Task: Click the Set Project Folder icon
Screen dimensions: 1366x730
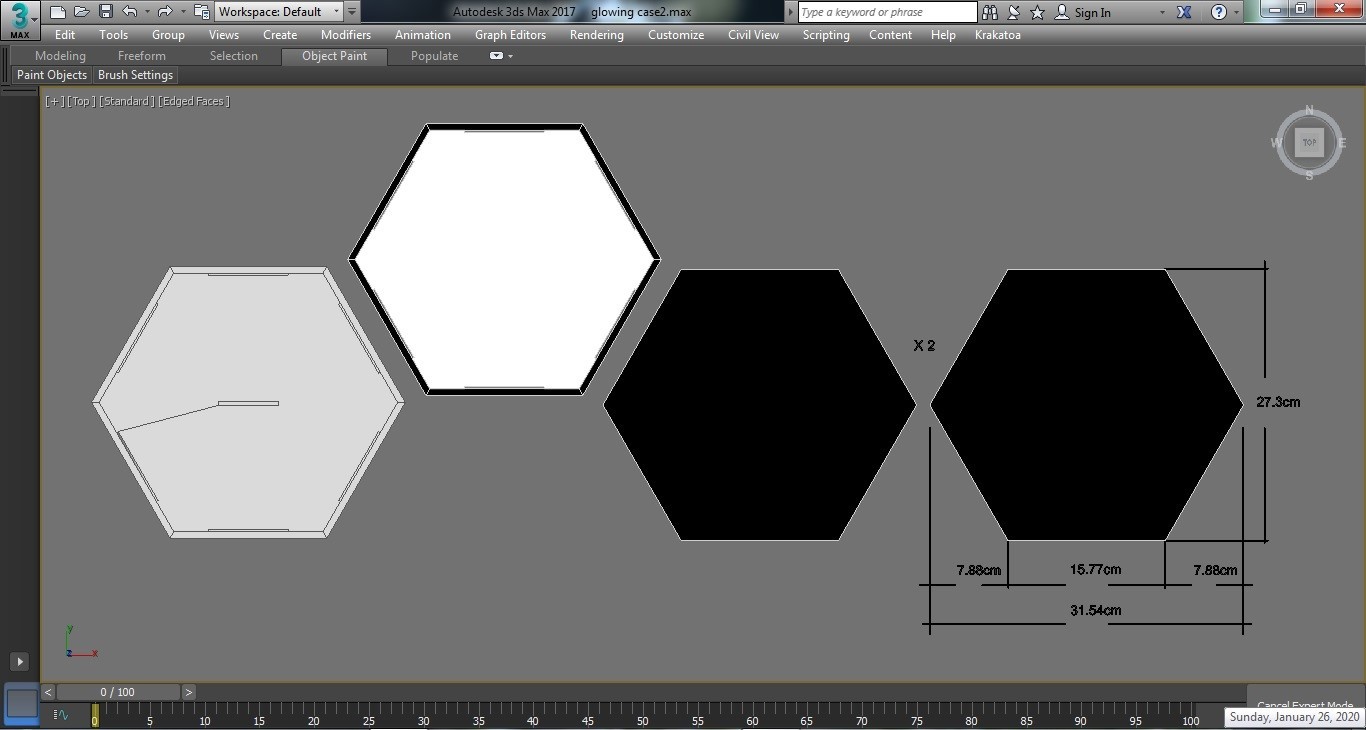Action: pyautogui.click(x=201, y=12)
